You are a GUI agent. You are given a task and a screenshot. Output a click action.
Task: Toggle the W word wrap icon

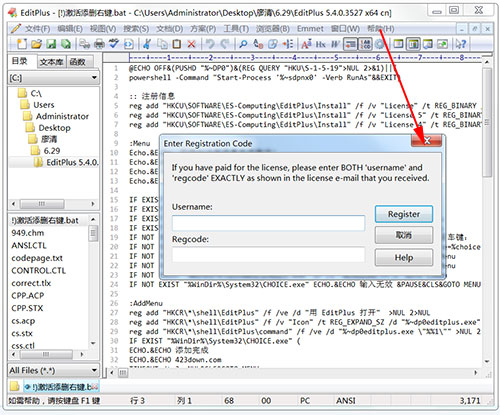click(x=335, y=44)
